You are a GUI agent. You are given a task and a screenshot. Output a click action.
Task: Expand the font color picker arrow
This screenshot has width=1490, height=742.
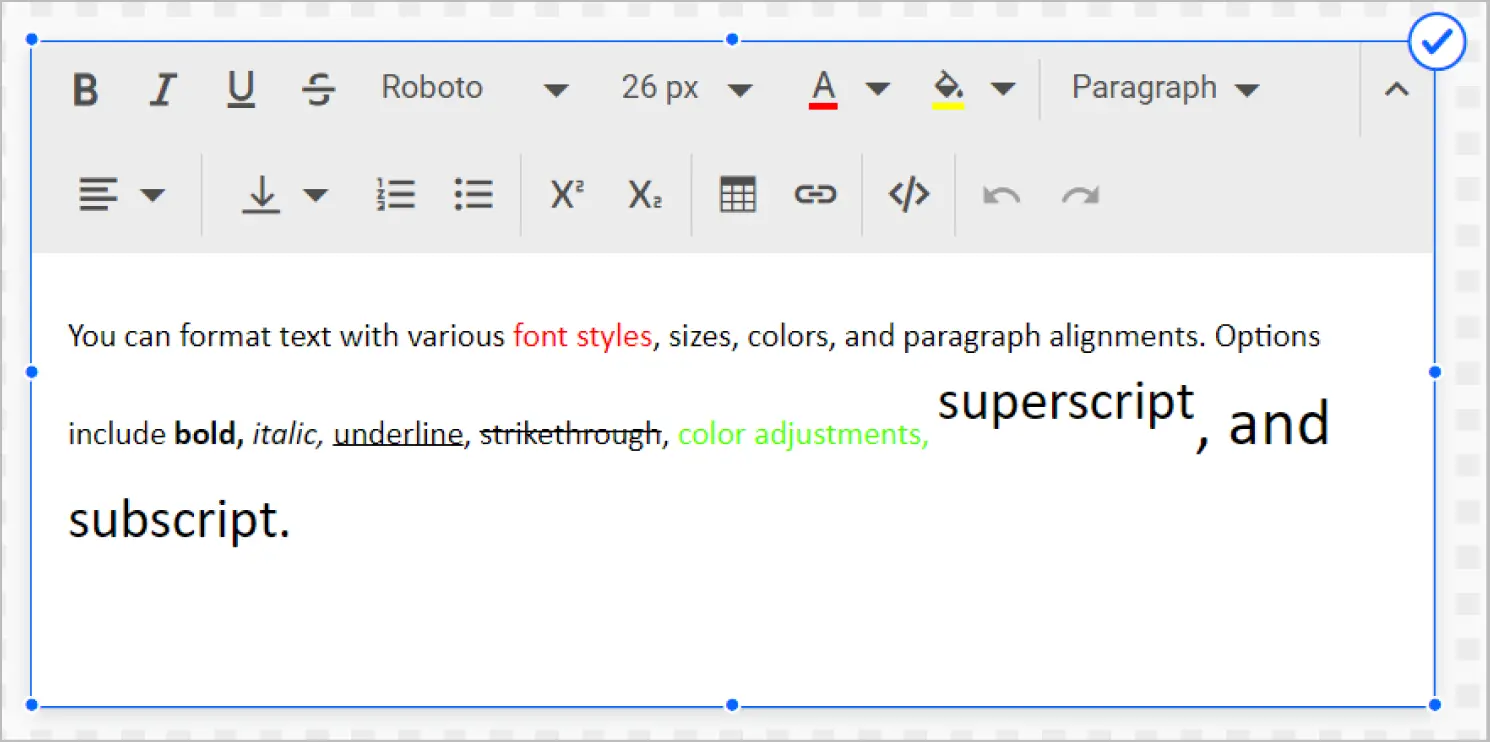[x=877, y=90]
